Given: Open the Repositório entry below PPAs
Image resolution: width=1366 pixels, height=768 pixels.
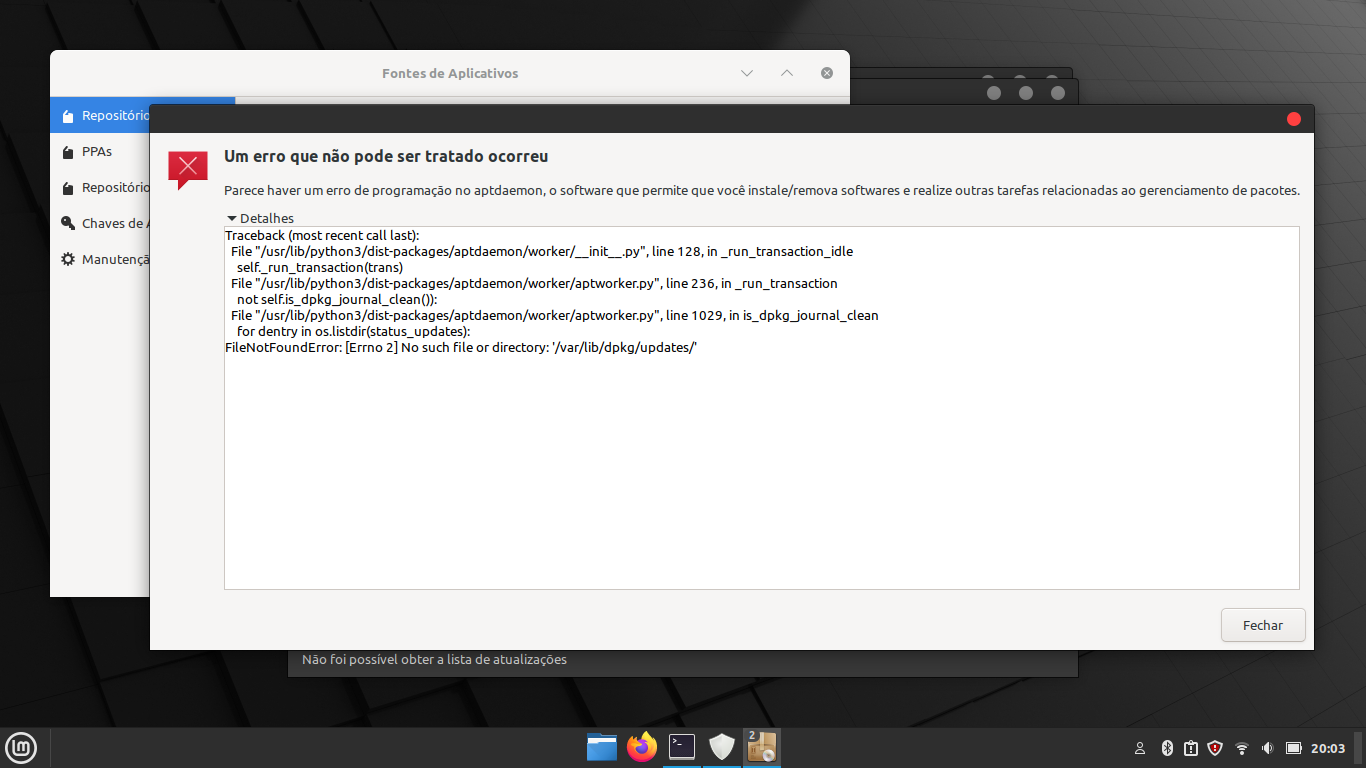Looking at the screenshot, I should [99, 188].
